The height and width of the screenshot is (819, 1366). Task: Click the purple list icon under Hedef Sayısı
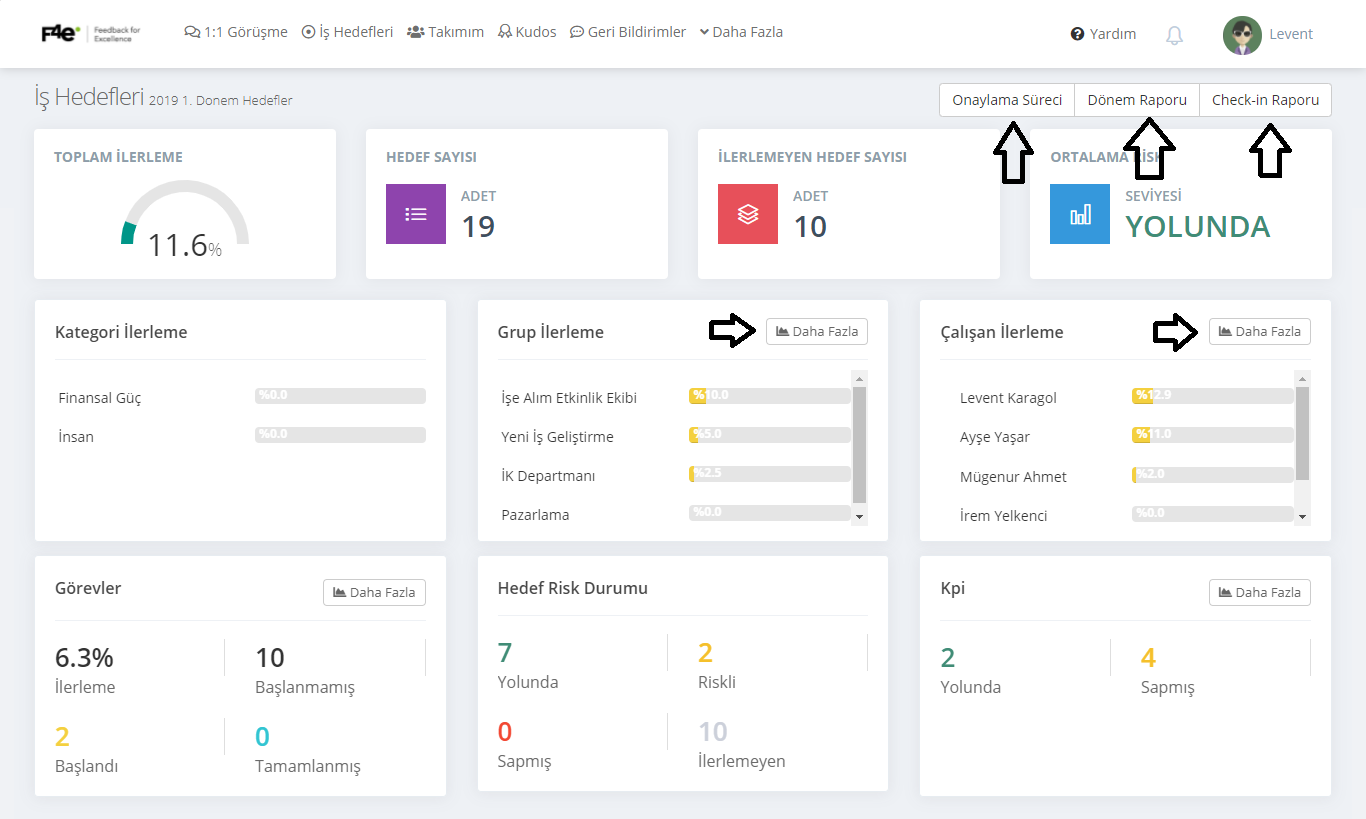tap(416, 214)
